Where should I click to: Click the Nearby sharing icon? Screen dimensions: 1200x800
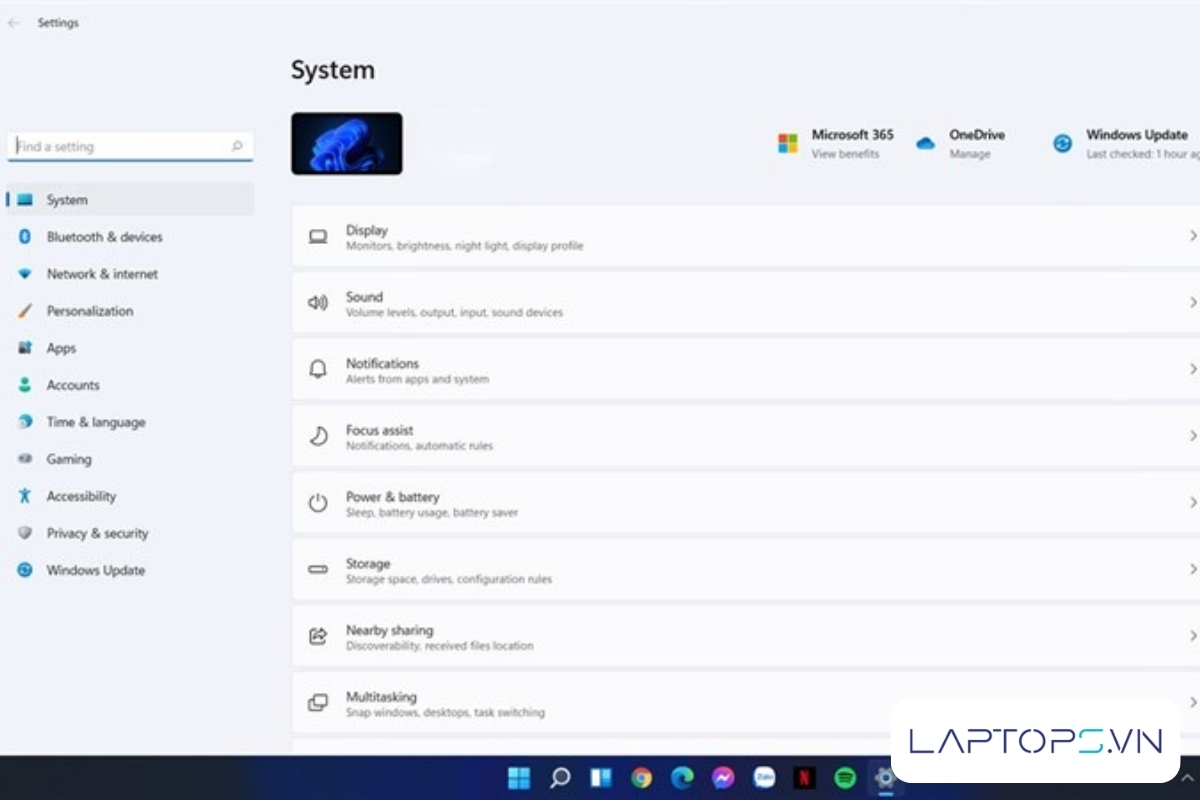click(x=318, y=636)
